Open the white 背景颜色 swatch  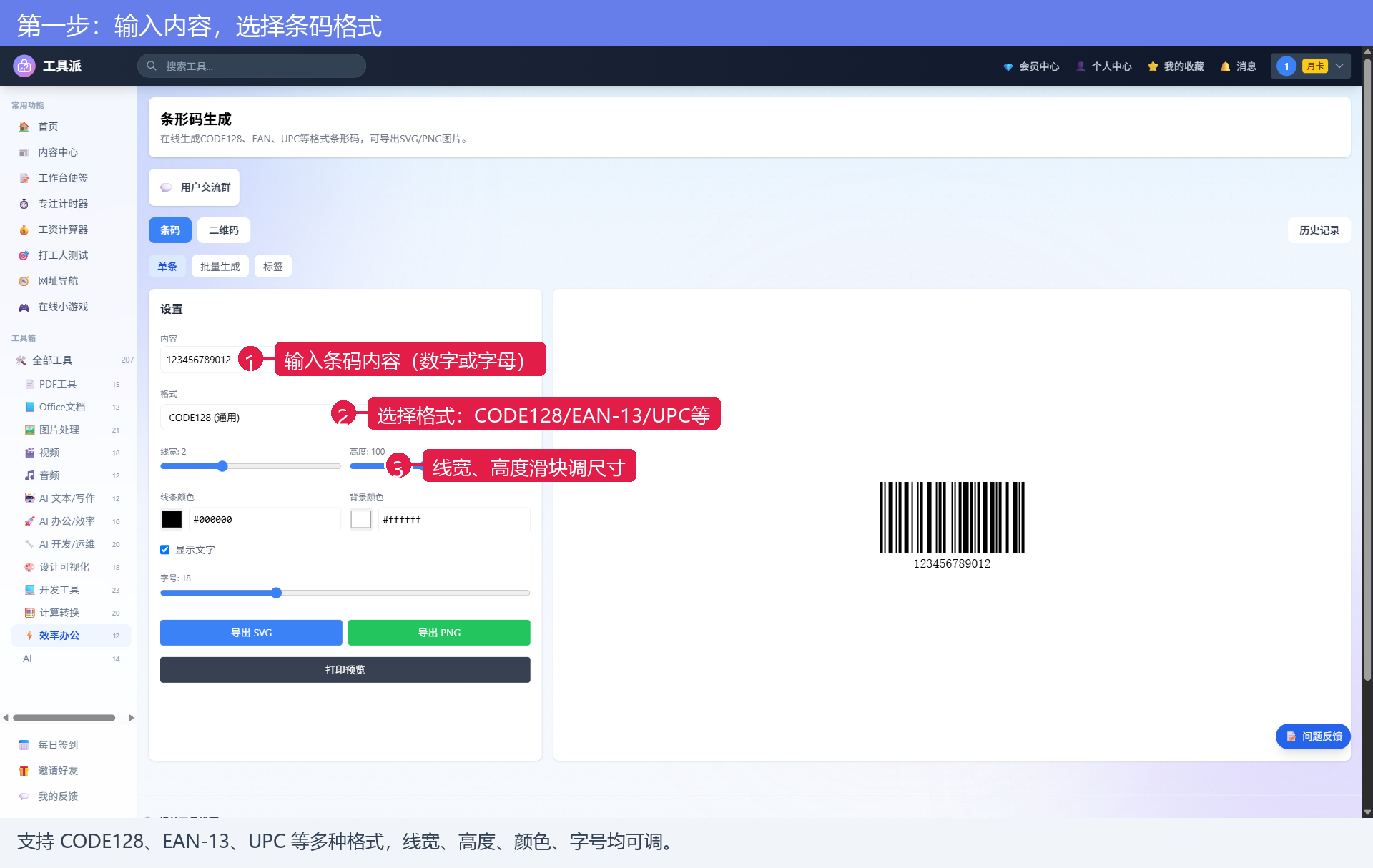[361, 520]
